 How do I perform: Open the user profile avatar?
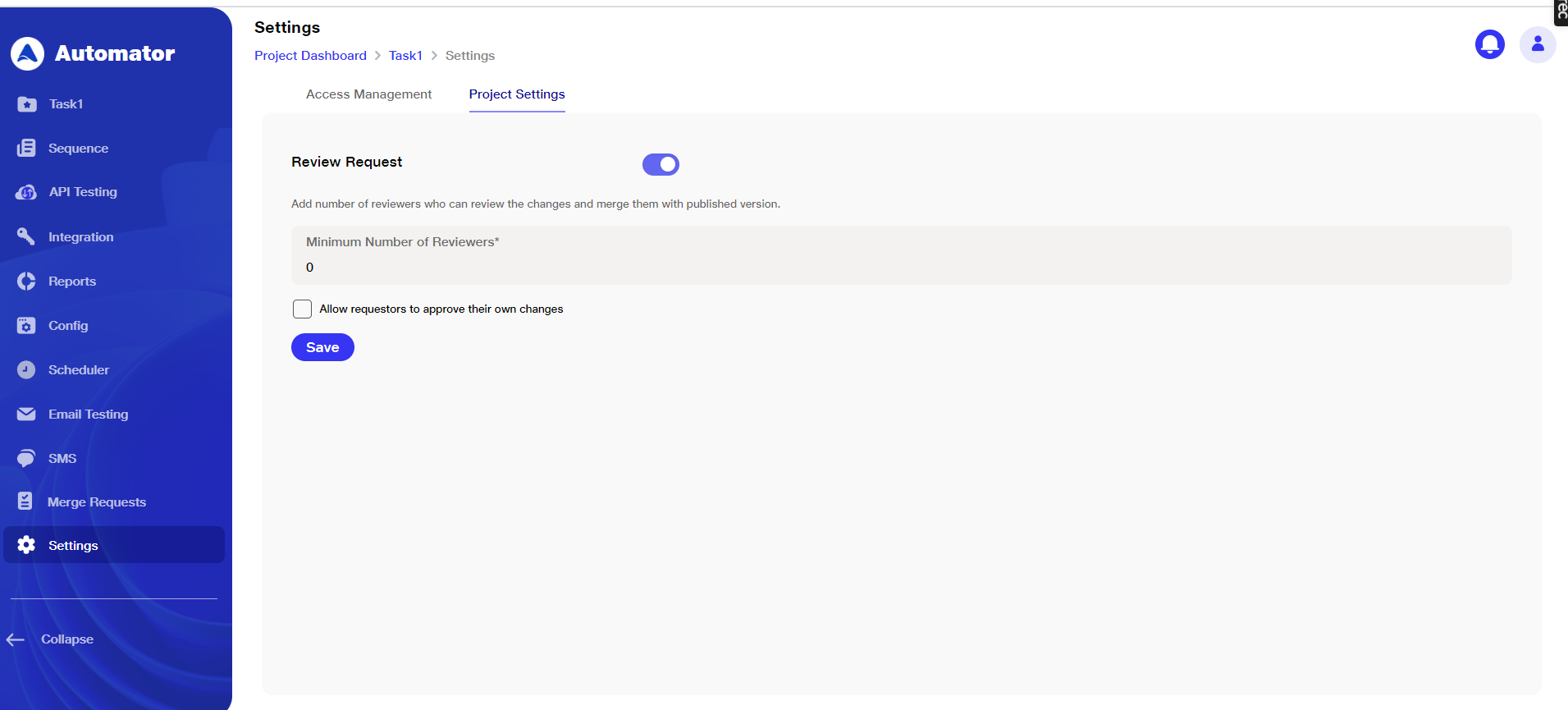coord(1538,44)
